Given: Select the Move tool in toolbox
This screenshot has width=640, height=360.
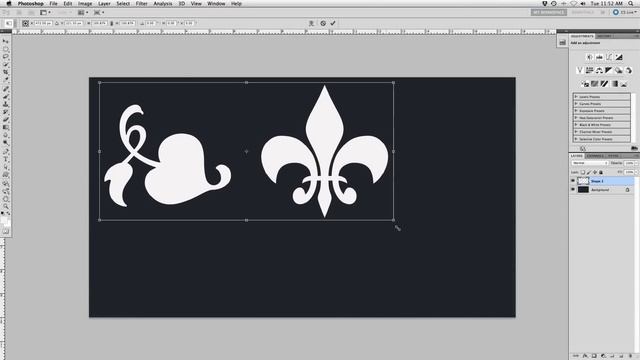Looking at the screenshot, I should pyautogui.click(x=6, y=41).
